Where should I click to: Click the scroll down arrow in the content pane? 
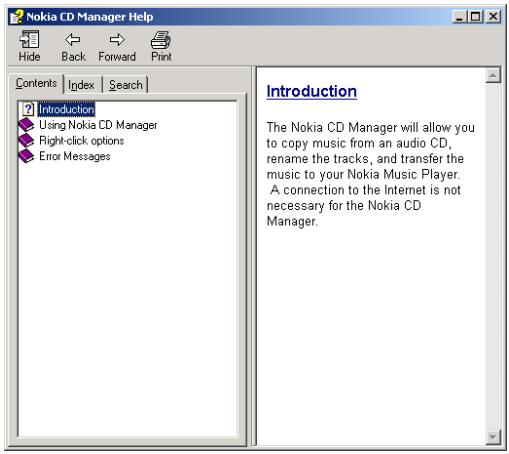(x=493, y=437)
